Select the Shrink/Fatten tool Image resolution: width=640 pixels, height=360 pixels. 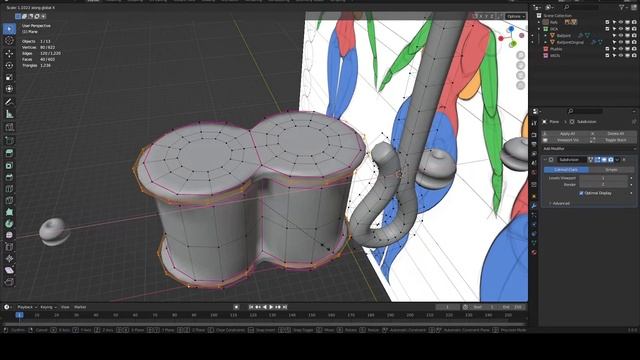click(x=9, y=258)
